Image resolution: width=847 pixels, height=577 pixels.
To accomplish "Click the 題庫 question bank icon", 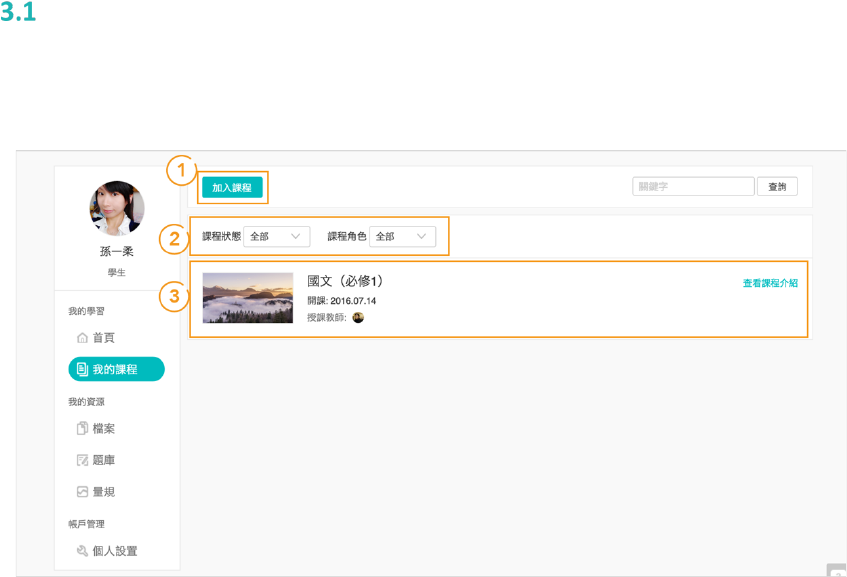I will coord(83,461).
